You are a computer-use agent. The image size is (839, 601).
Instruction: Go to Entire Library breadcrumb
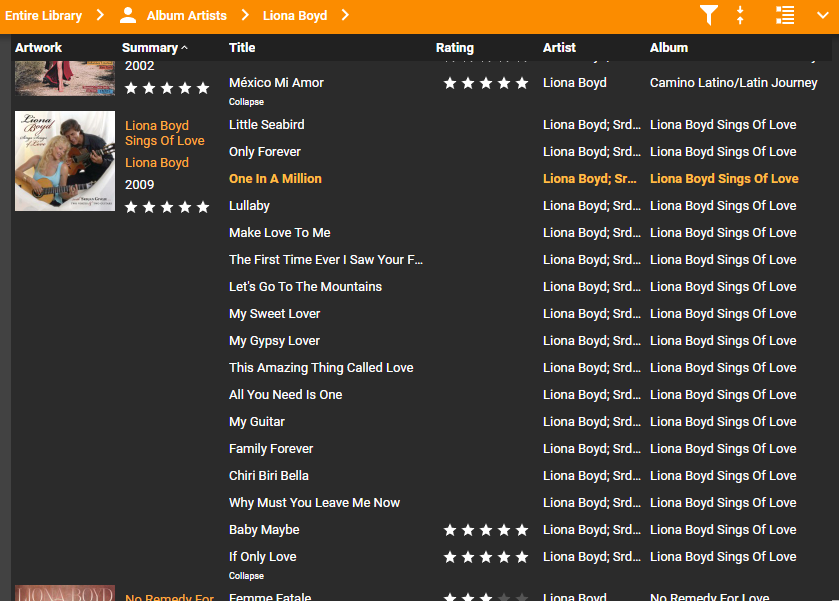[42, 15]
